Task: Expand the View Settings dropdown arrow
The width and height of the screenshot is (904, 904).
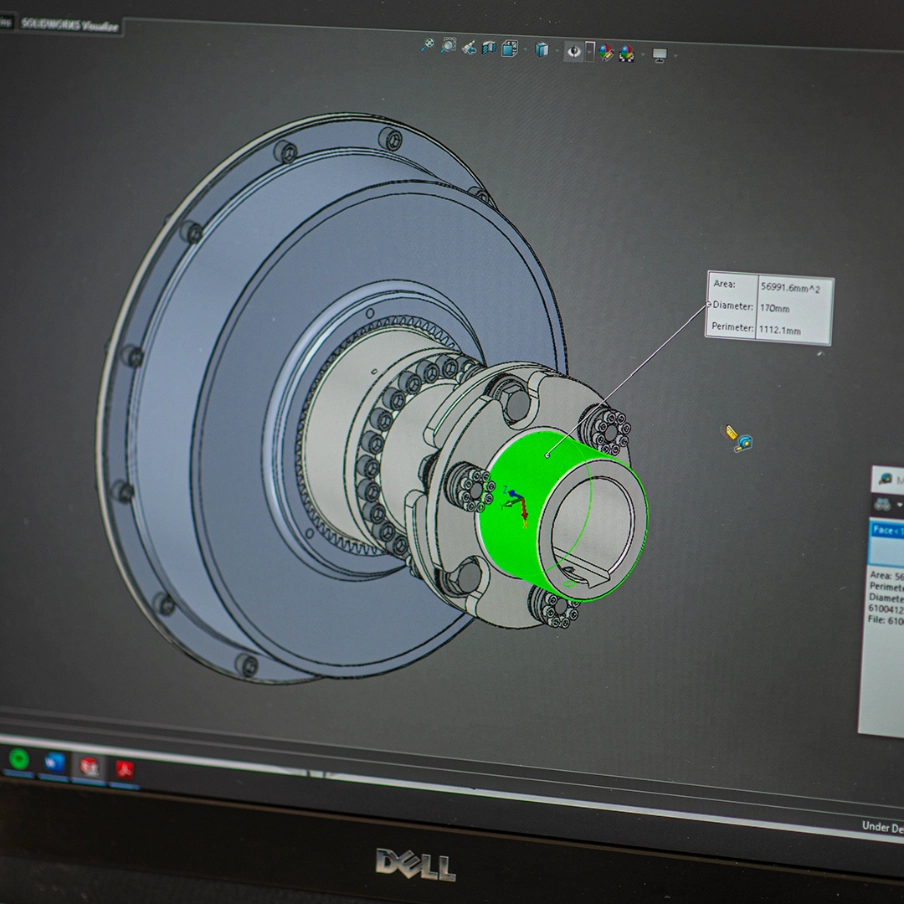Action: pos(675,56)
